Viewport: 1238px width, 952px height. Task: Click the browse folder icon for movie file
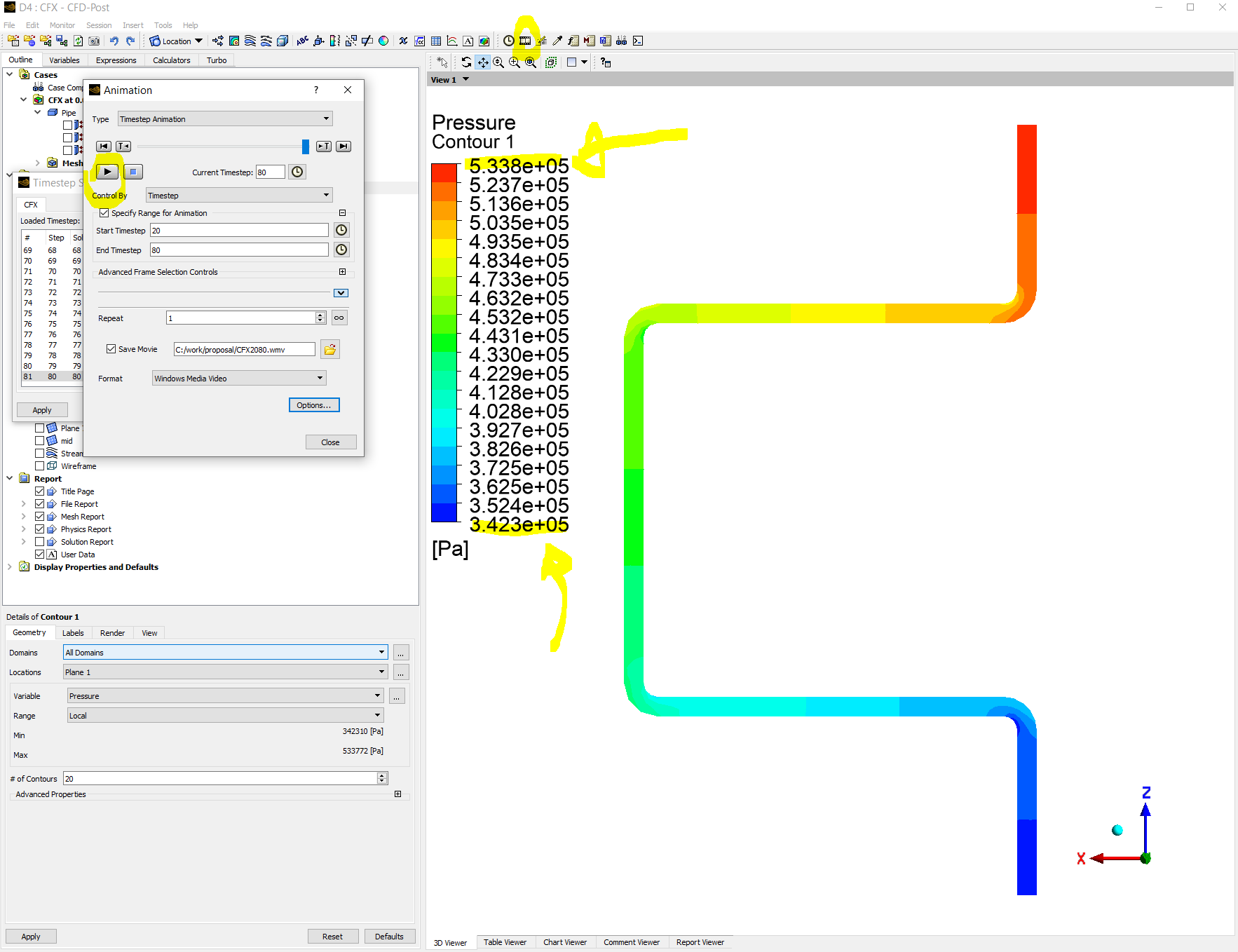[330, 349]
